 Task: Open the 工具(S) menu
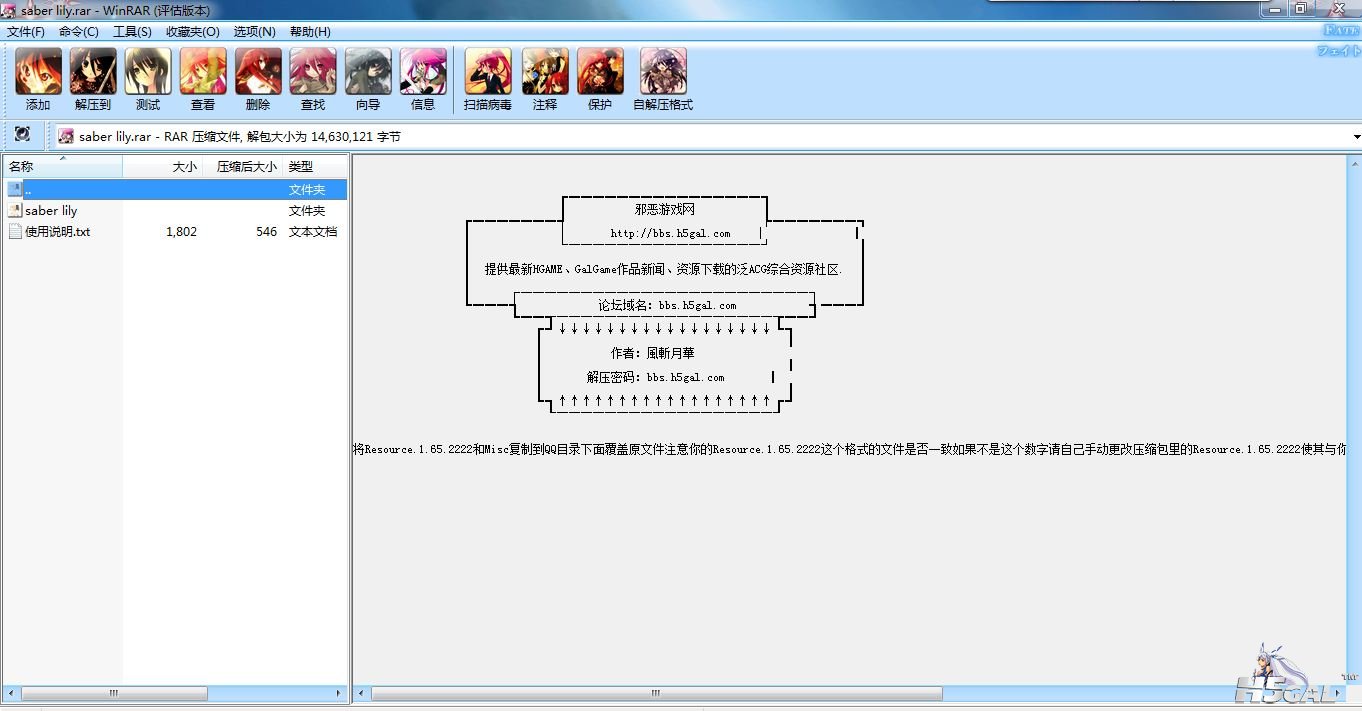132,32
